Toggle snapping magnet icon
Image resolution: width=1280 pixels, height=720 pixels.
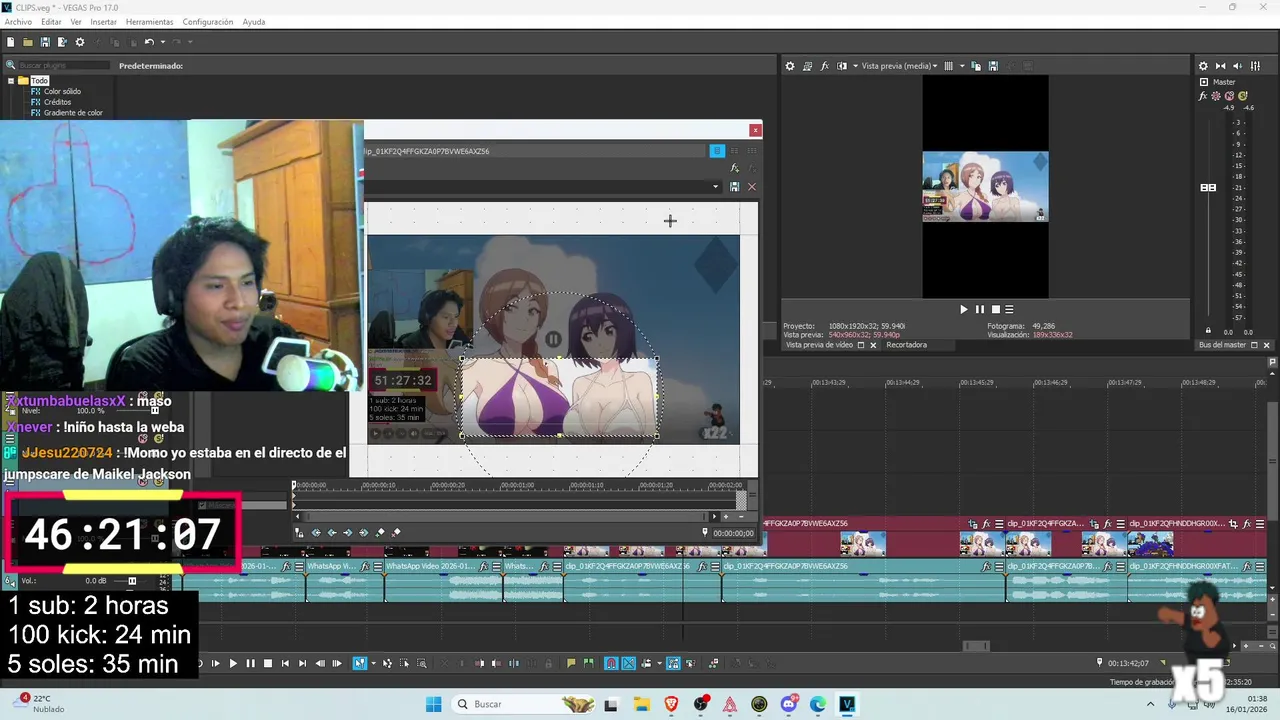[x=611, y=663]
